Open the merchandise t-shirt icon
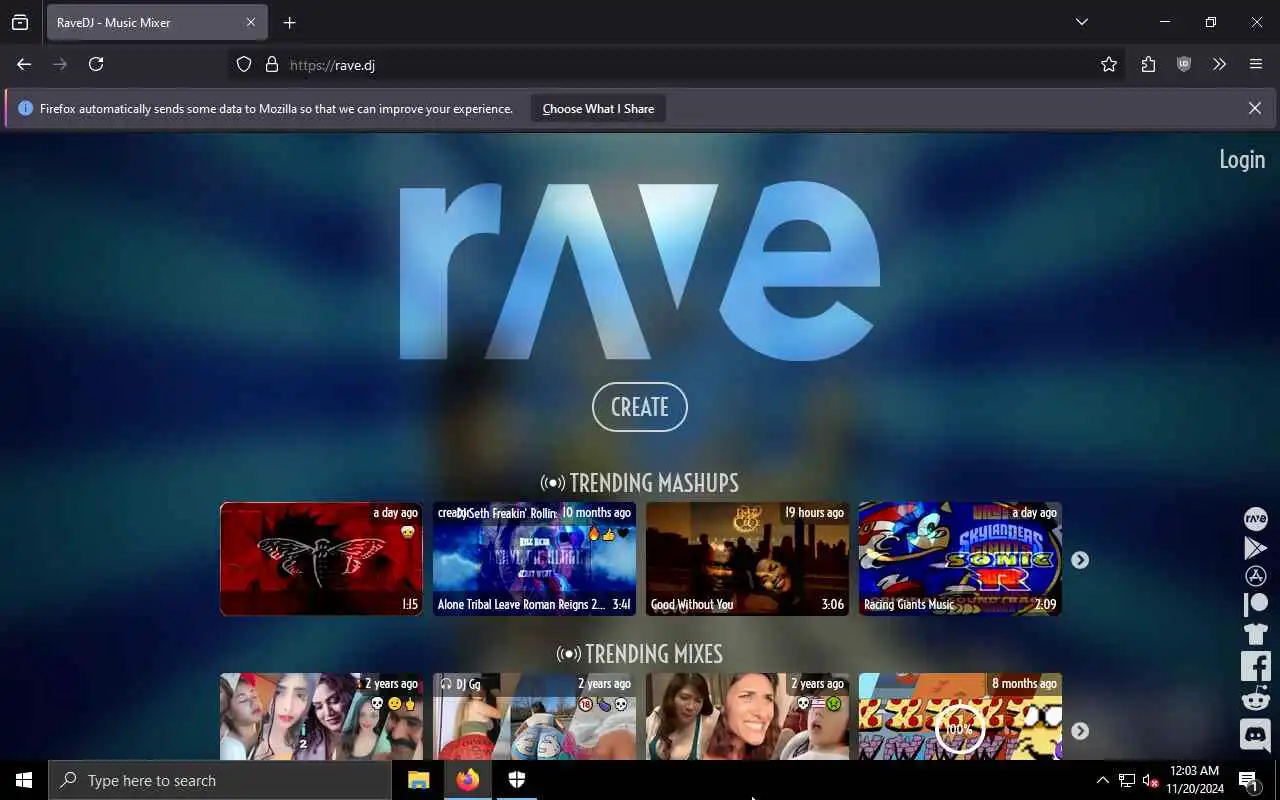The height and width of the screenshot is (800, 1280). [x=1255, y=633]
